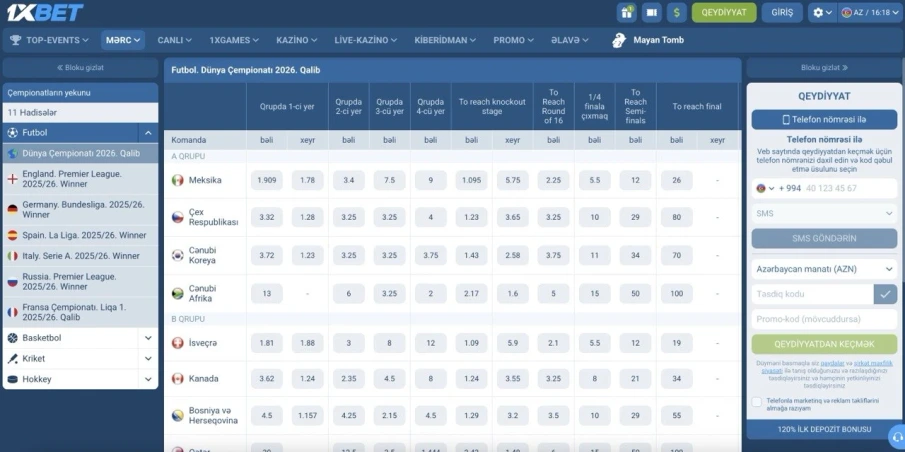Screen dimensions: 905x452
Task: Expand the Kriket section
Action: tap(148, 359)
